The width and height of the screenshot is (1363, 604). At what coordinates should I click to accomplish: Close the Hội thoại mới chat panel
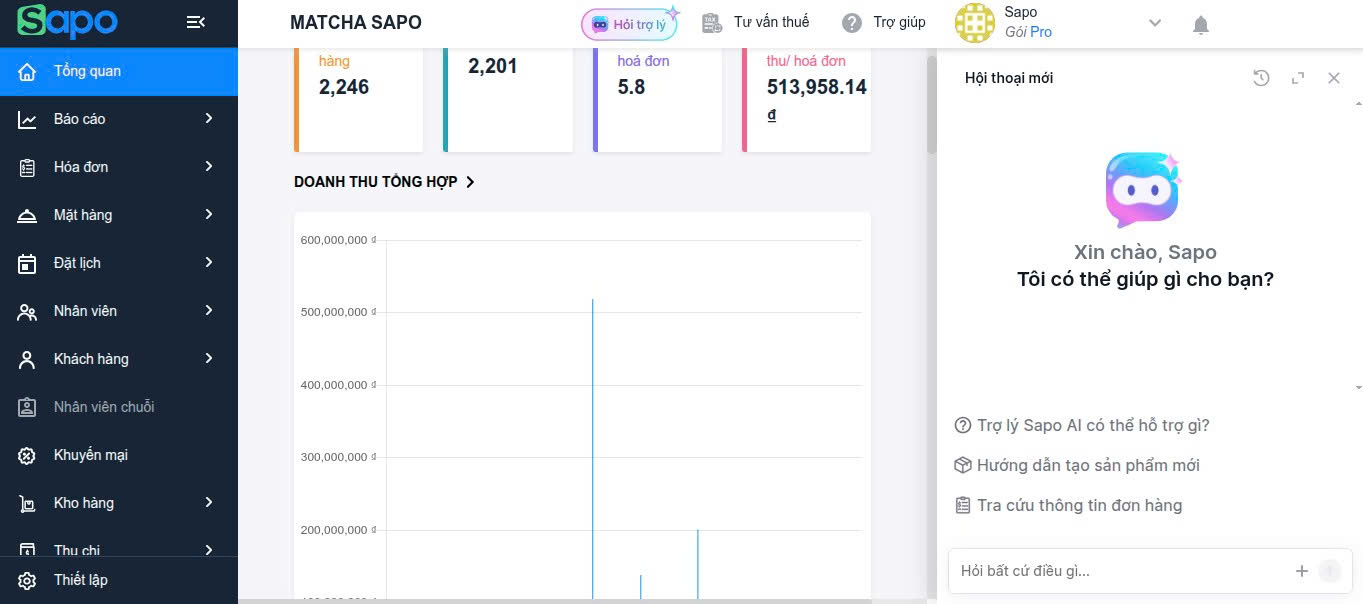tap(1334, 78)
